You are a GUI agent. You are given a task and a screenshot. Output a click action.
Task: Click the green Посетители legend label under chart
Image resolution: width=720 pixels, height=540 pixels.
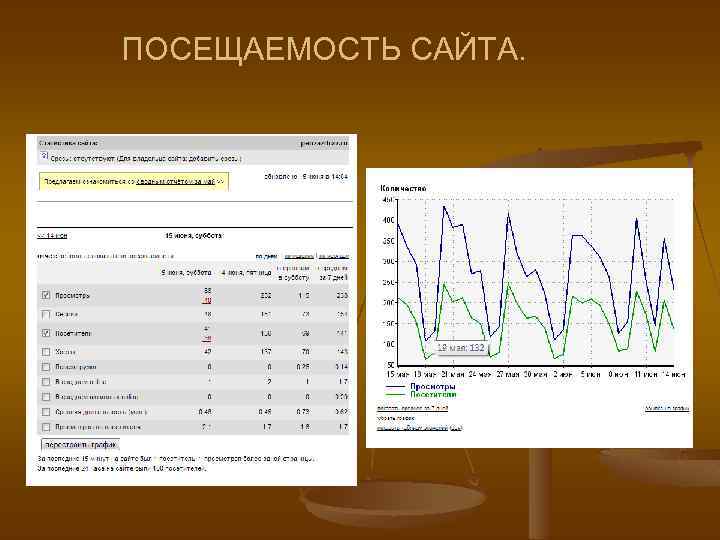coord(433,394)
